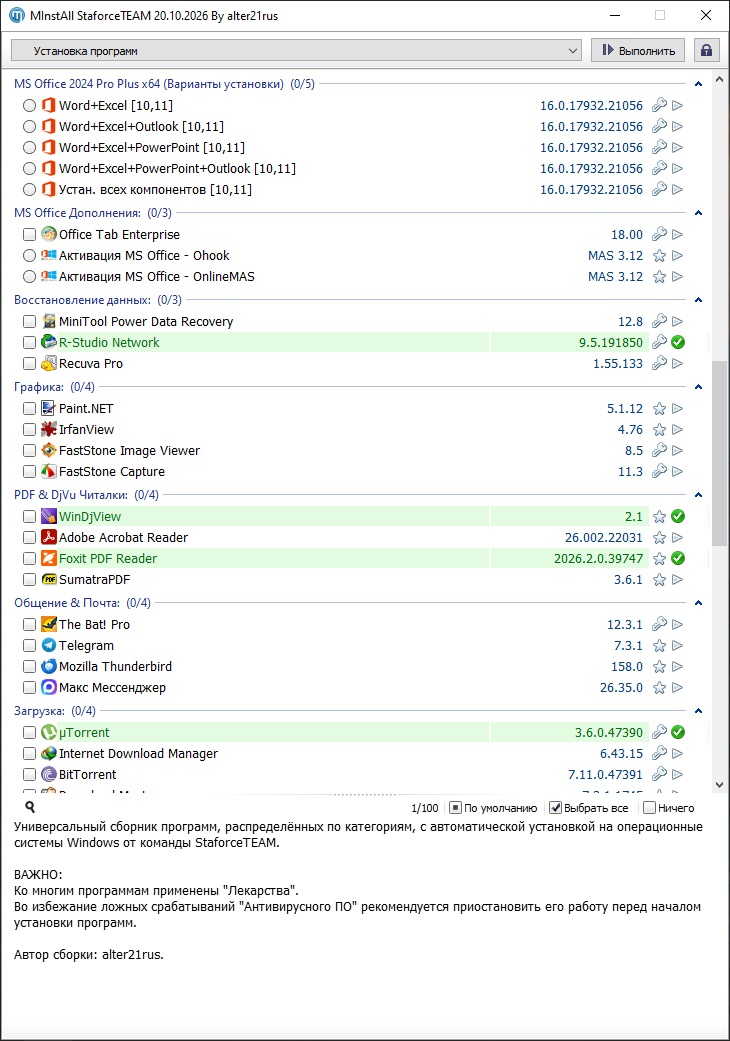This screenshot has width=730, height=1041.
Task: Click the green checkmark beside R-Studio Network
Action: tap(678, 343)
